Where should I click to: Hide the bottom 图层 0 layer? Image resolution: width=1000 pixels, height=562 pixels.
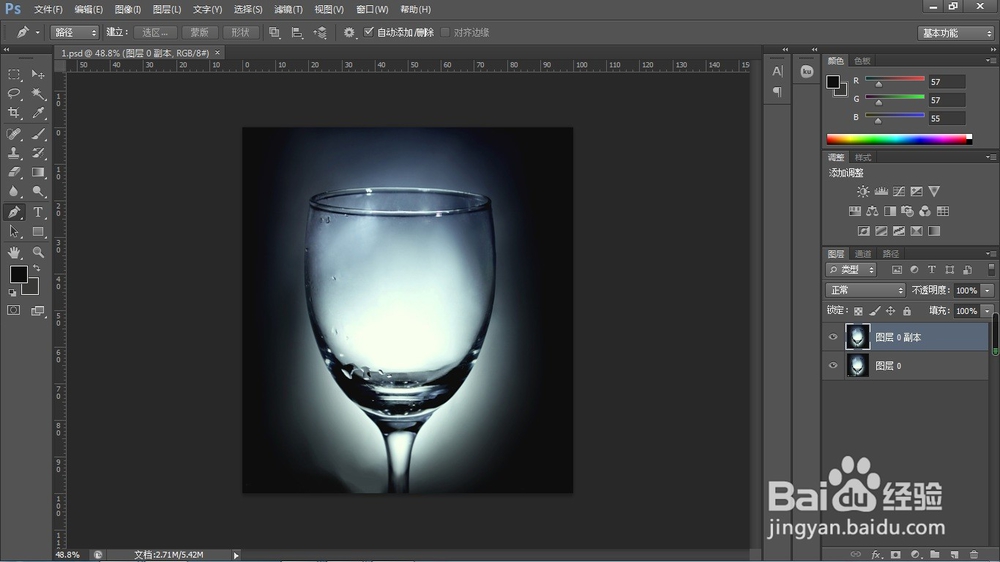[x=833, y=366]
